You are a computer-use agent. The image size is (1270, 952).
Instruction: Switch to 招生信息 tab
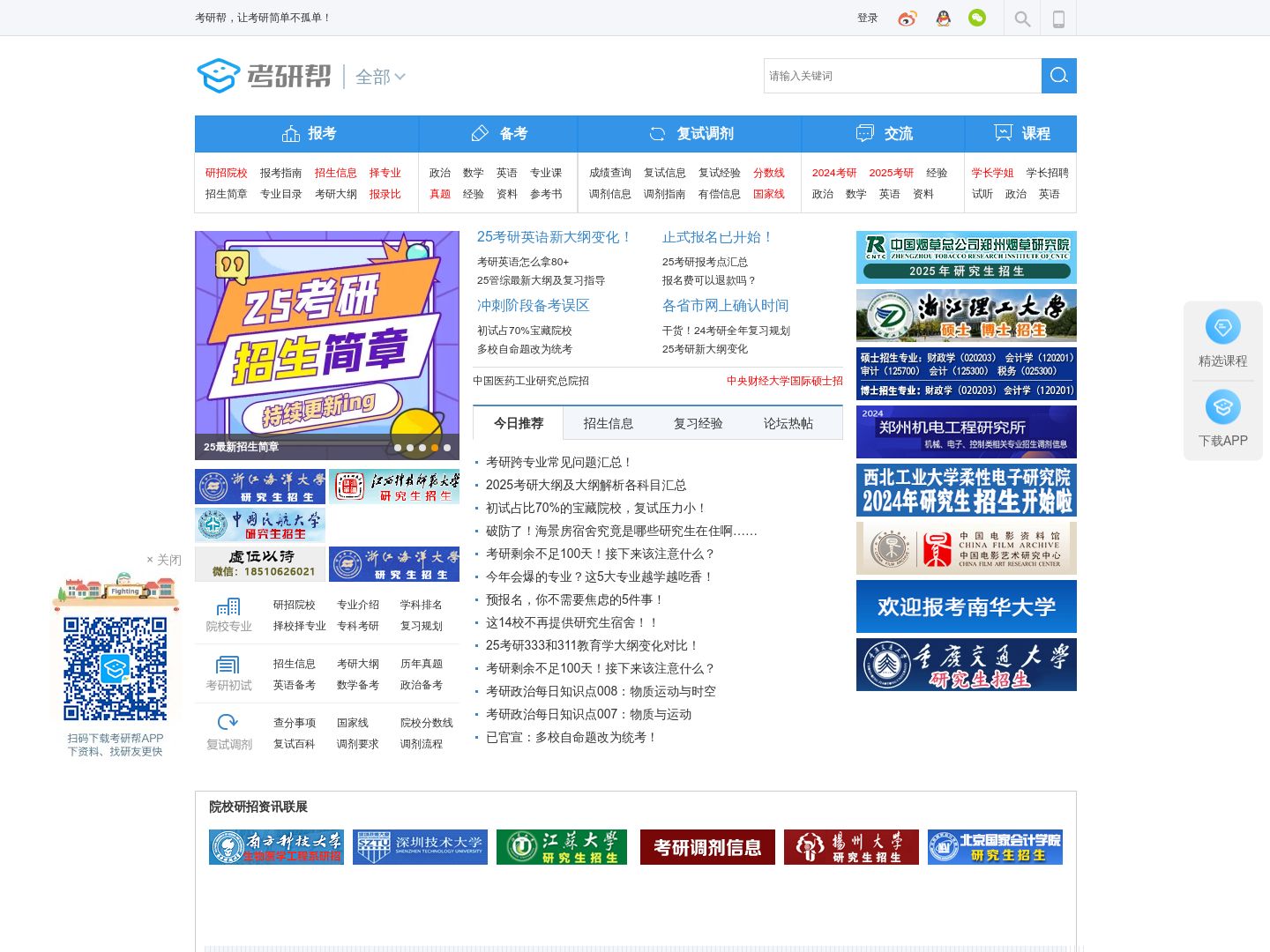pos(608,423)
